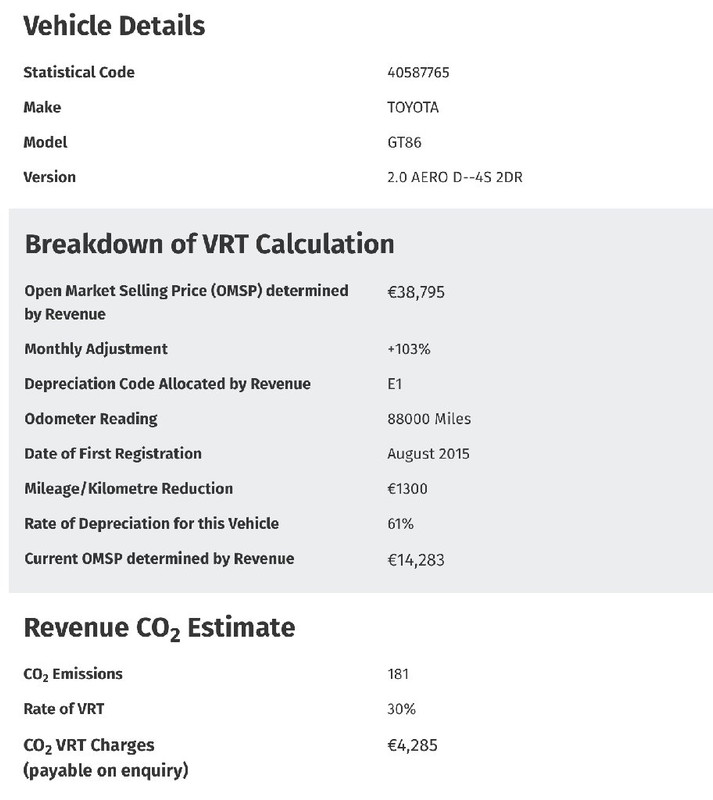The width and height of the screenshot is (713, 800).
Task: Select odometer value 88000 Miles
Action: 429,419
